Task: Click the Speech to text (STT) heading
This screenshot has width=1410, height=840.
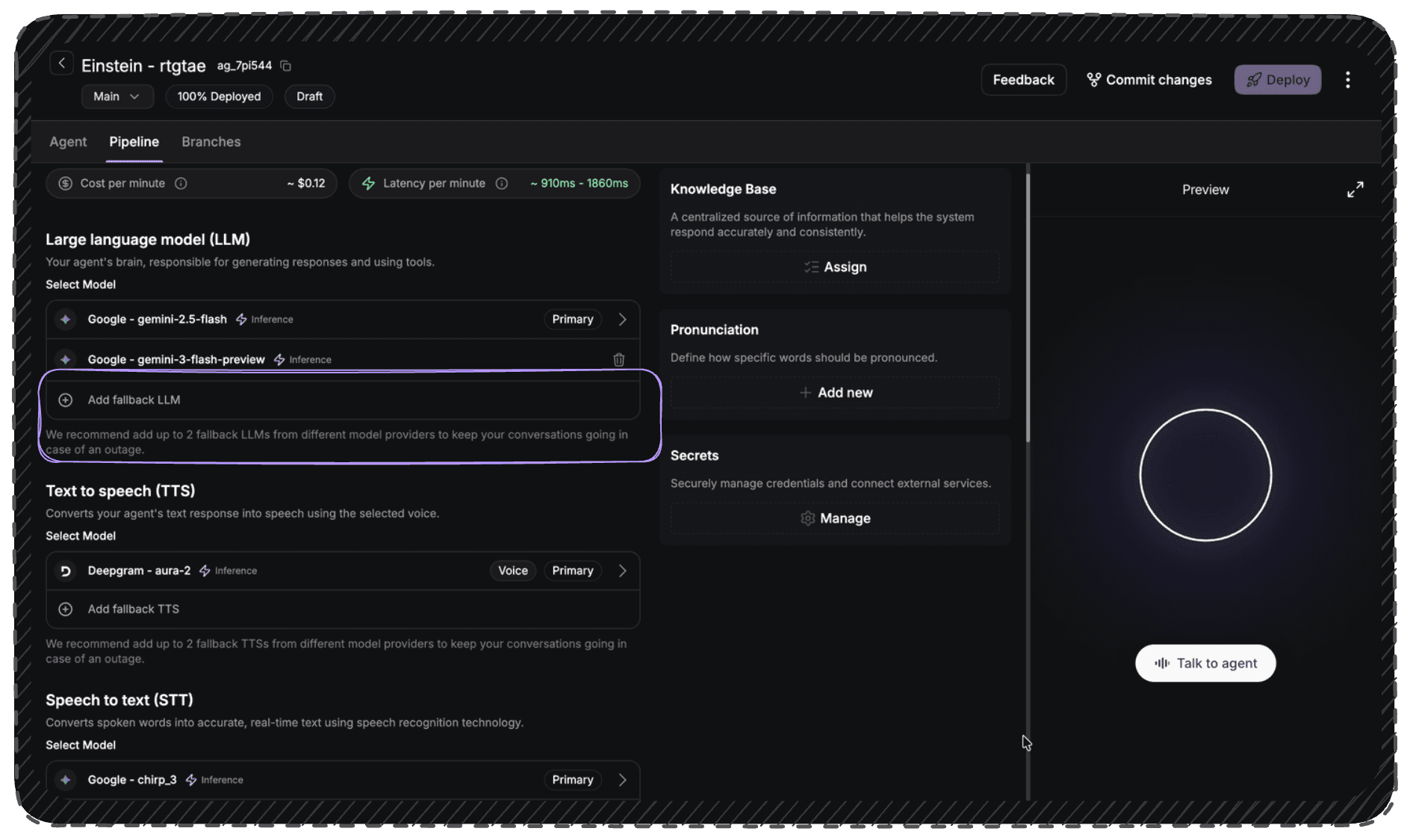Action: tap(119, 700)
